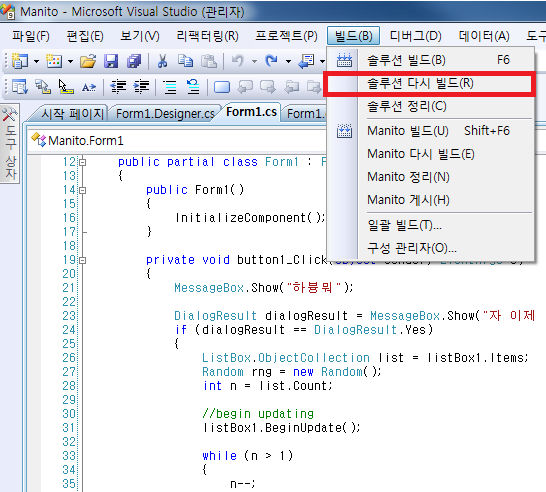Click the Add New Item icon

[x=54, y=61]
